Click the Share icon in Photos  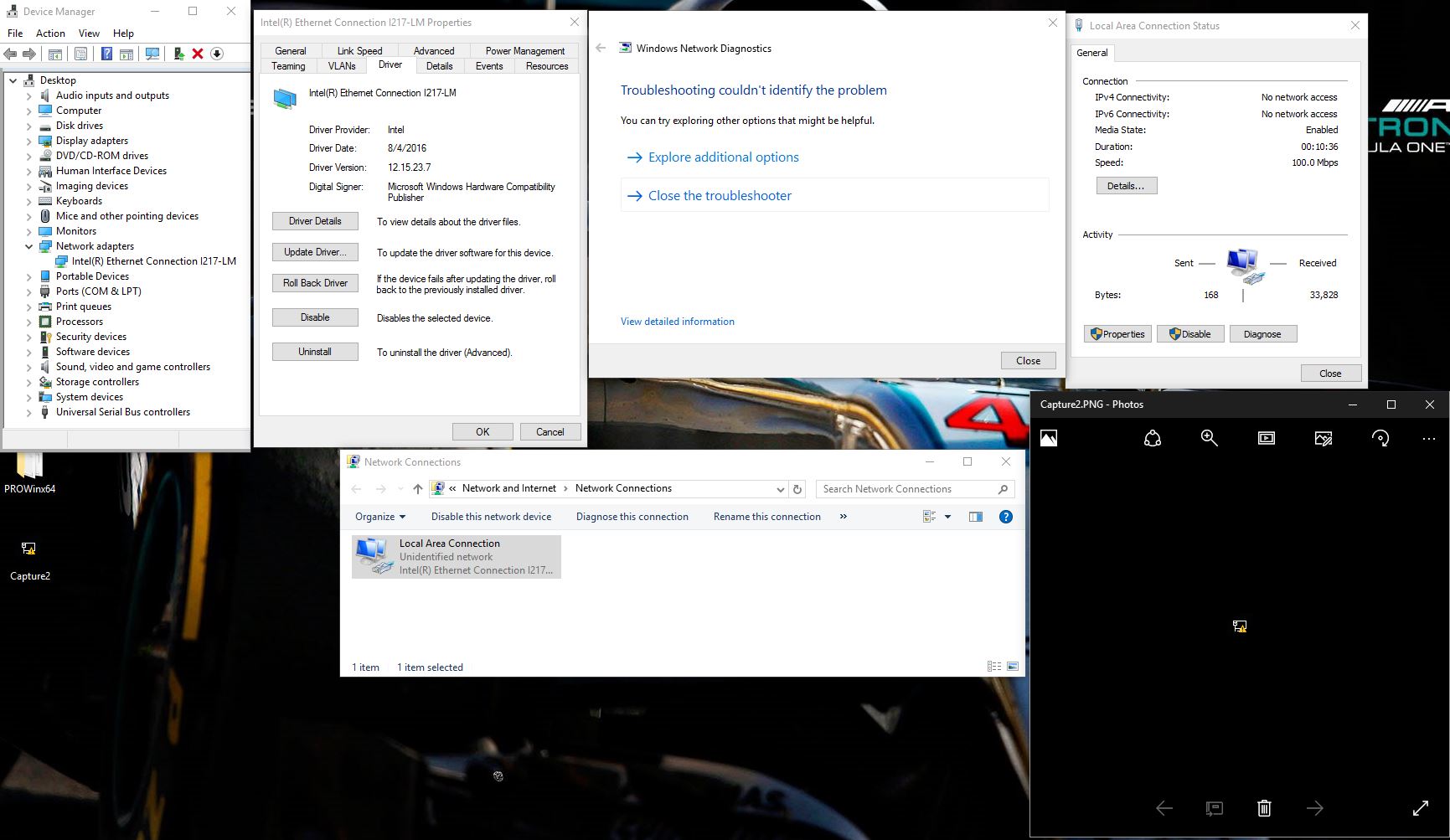pos(1153,438)
